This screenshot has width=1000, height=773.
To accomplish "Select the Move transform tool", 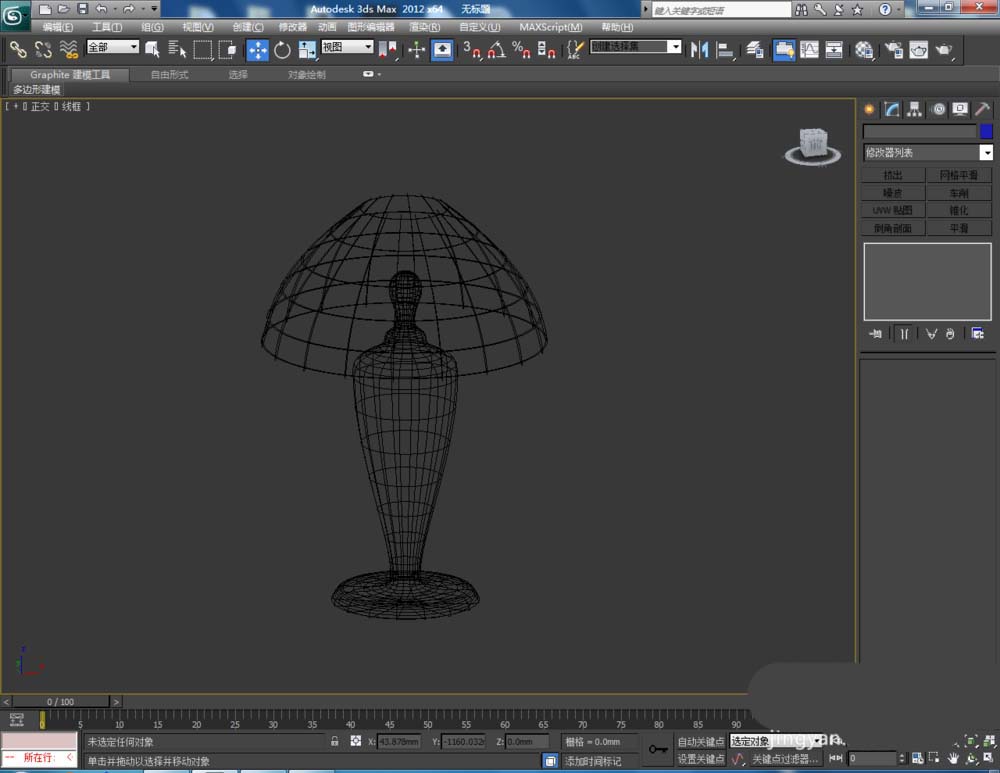I will click(x=257, y=49).
